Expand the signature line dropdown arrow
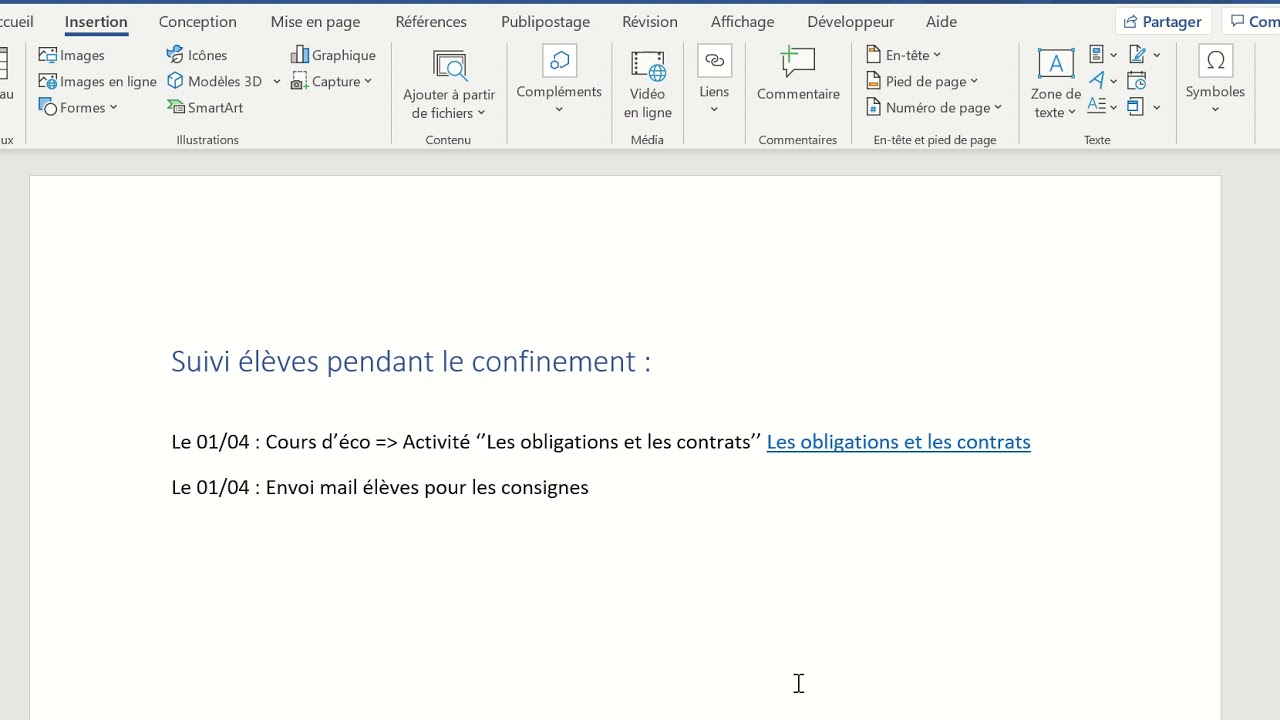Screen dimensions: 1280x720 pos(1157,55)
